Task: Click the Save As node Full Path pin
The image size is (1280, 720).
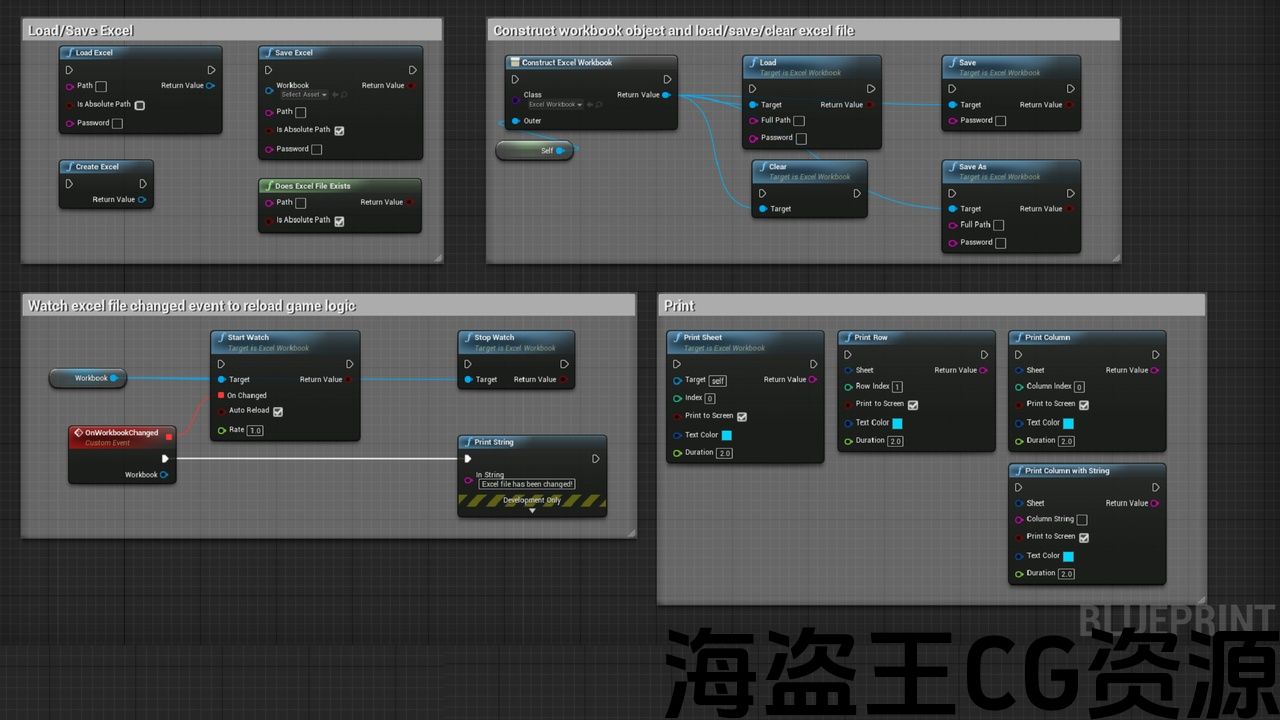Action: (952, 225)
